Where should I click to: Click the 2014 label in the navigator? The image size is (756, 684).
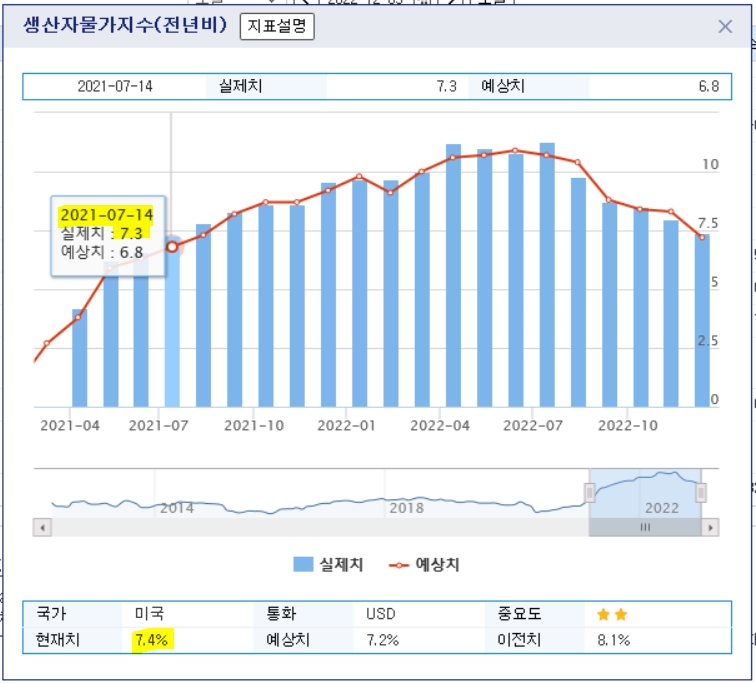coord(177,508)
